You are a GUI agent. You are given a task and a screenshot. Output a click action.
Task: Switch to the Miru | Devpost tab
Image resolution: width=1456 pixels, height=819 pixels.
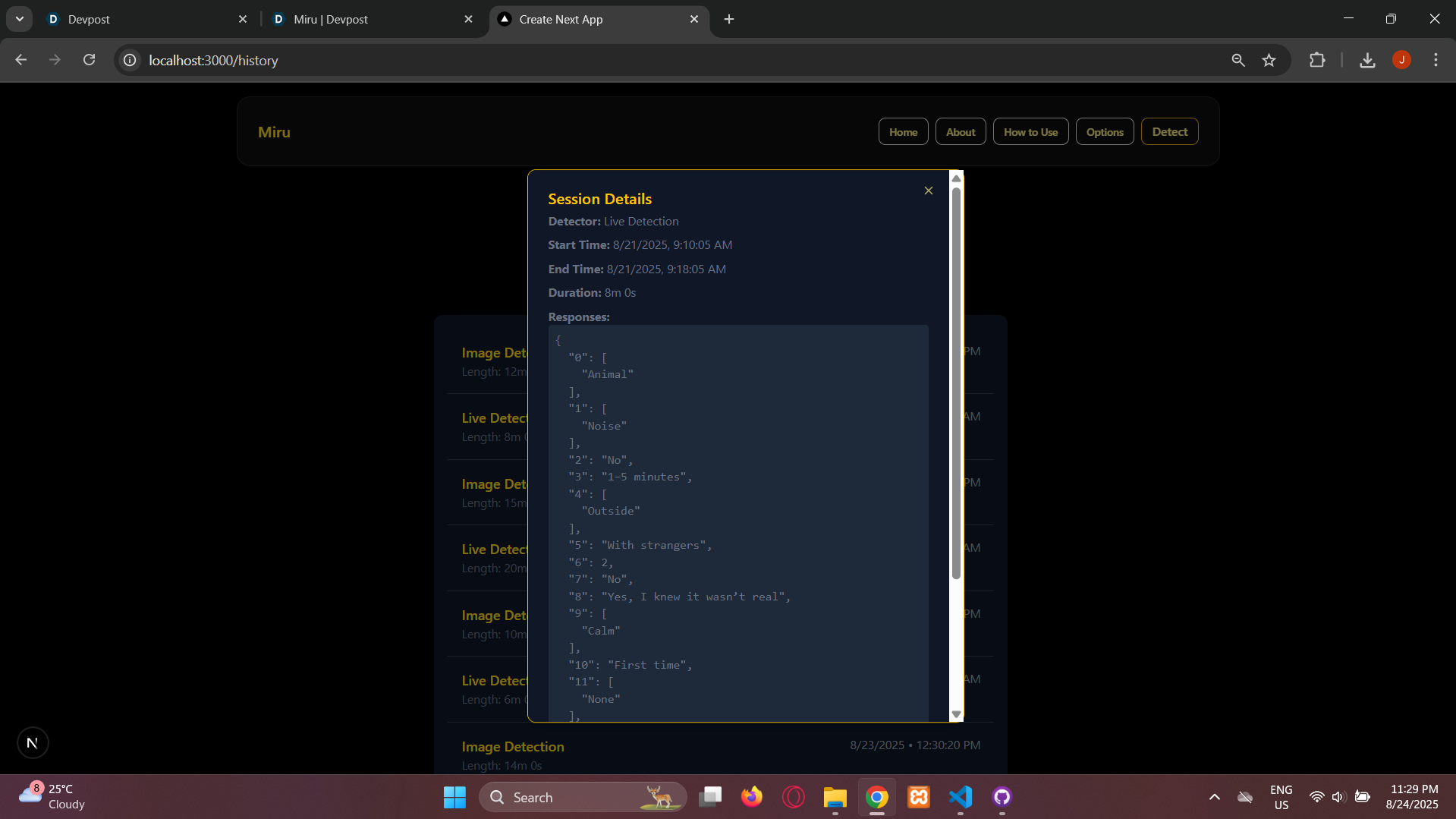pyautogui.click(x=372, y=19)
